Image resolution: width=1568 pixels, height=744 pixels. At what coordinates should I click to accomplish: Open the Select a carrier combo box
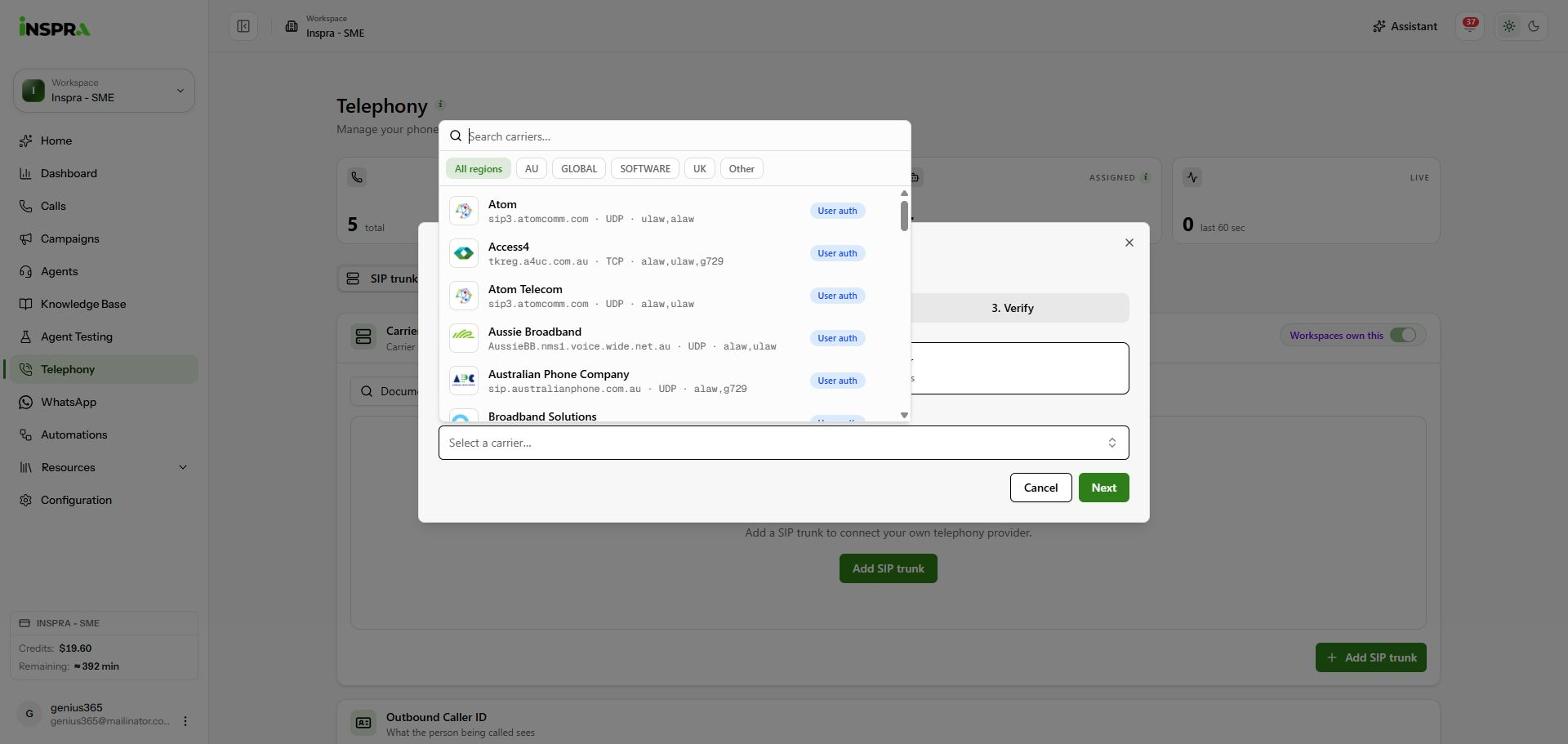point(784,443)
